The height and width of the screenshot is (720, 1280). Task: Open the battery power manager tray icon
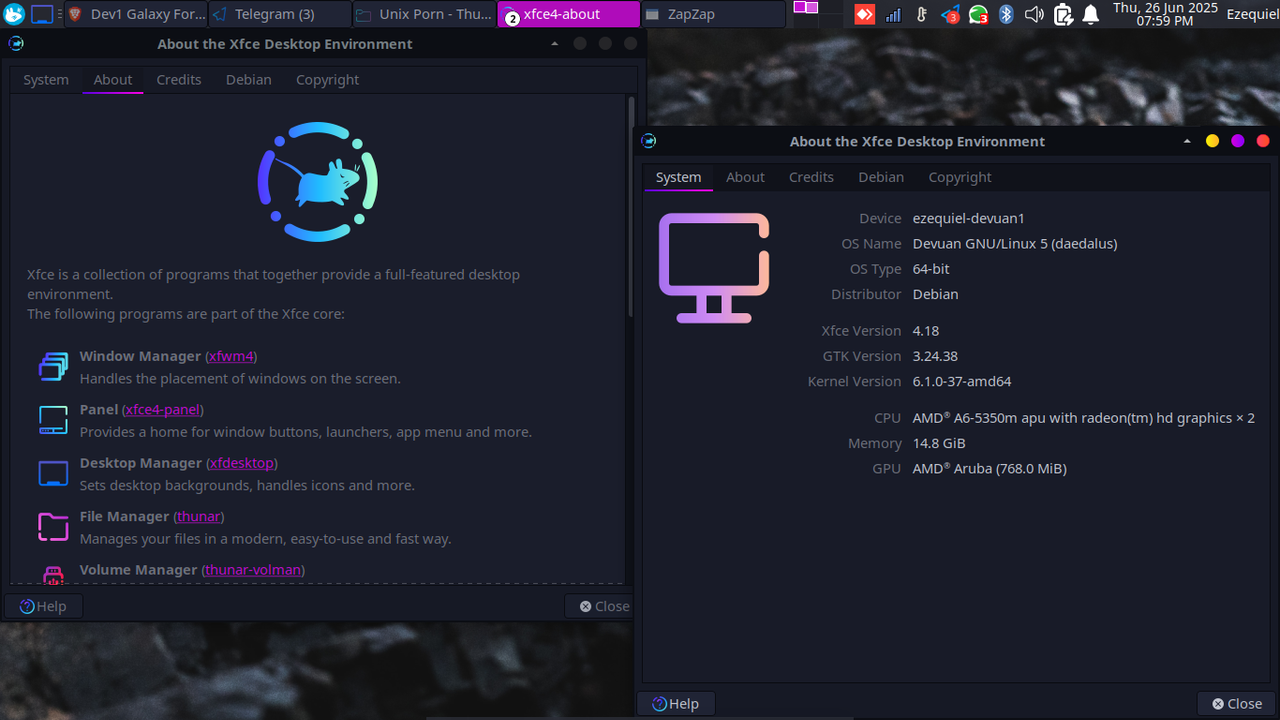(1064, 14)
